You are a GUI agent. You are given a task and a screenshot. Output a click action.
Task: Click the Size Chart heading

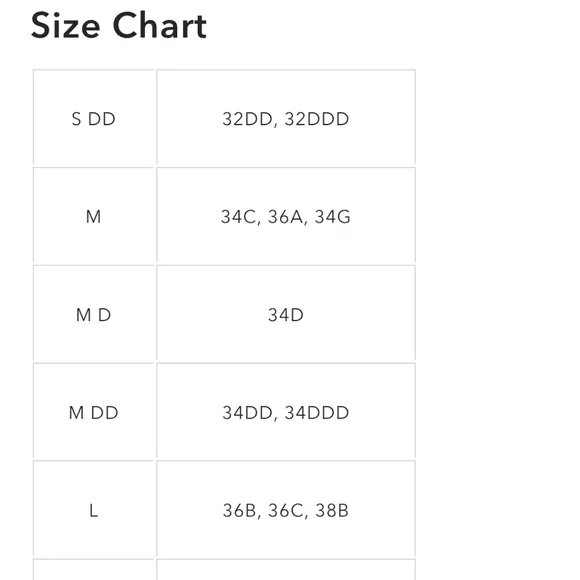tap(119, 26)
